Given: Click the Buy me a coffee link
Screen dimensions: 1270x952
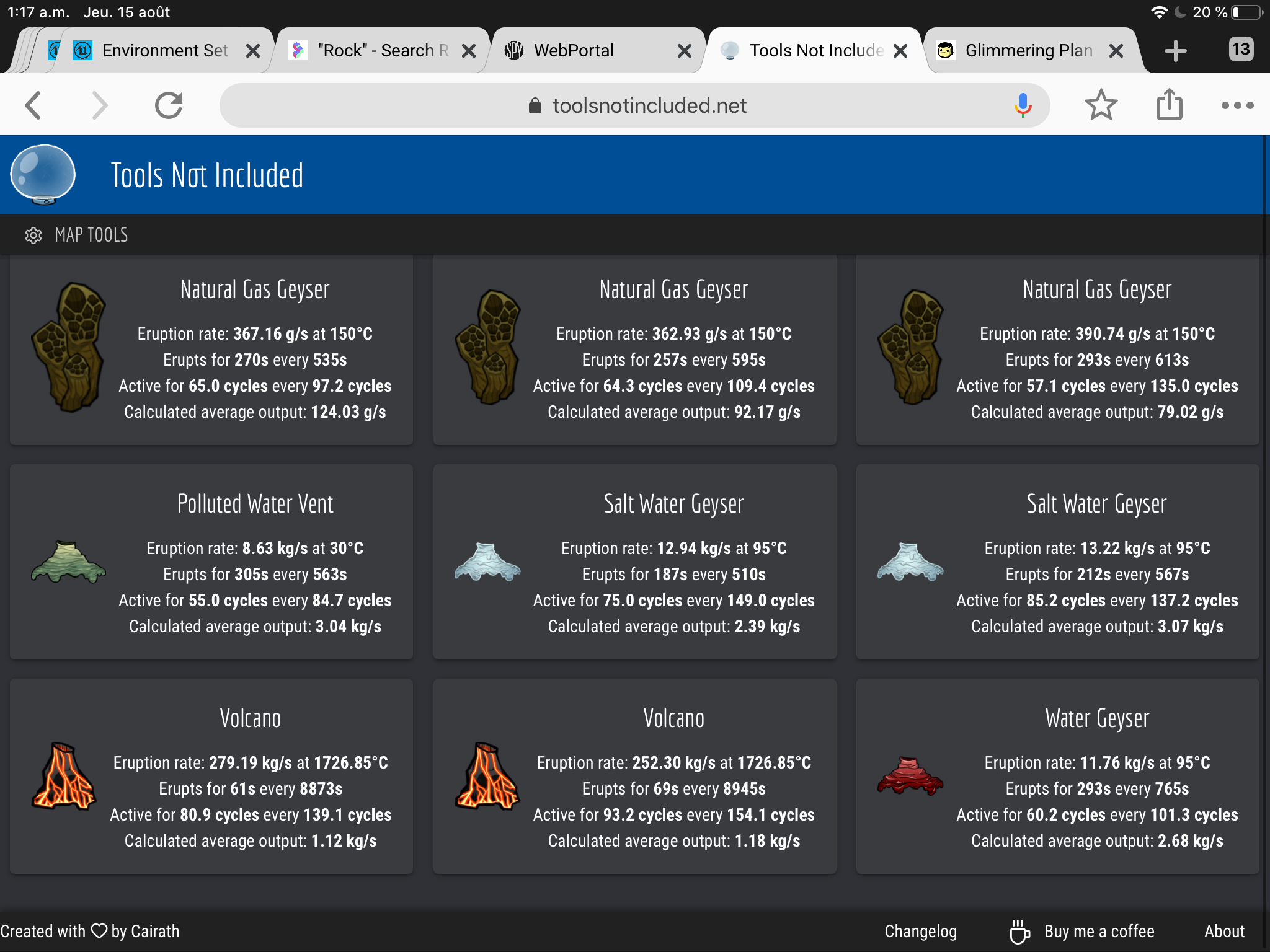Looking at the screenshot, I should [x=1099, y=931].
